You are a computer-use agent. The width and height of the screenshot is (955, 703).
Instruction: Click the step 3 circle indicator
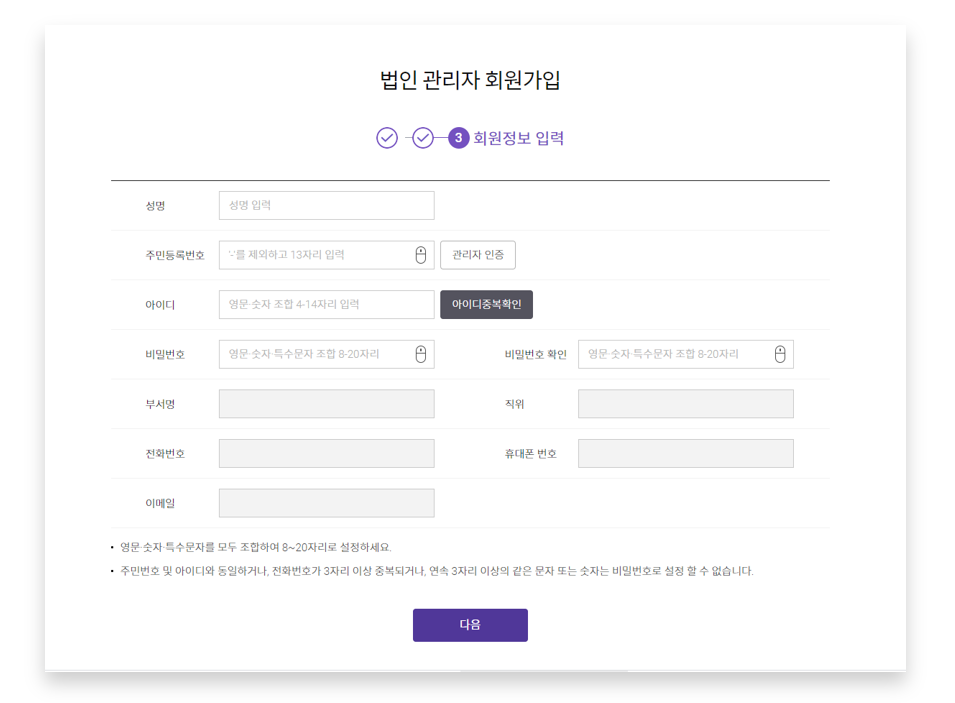pos(459,138)
